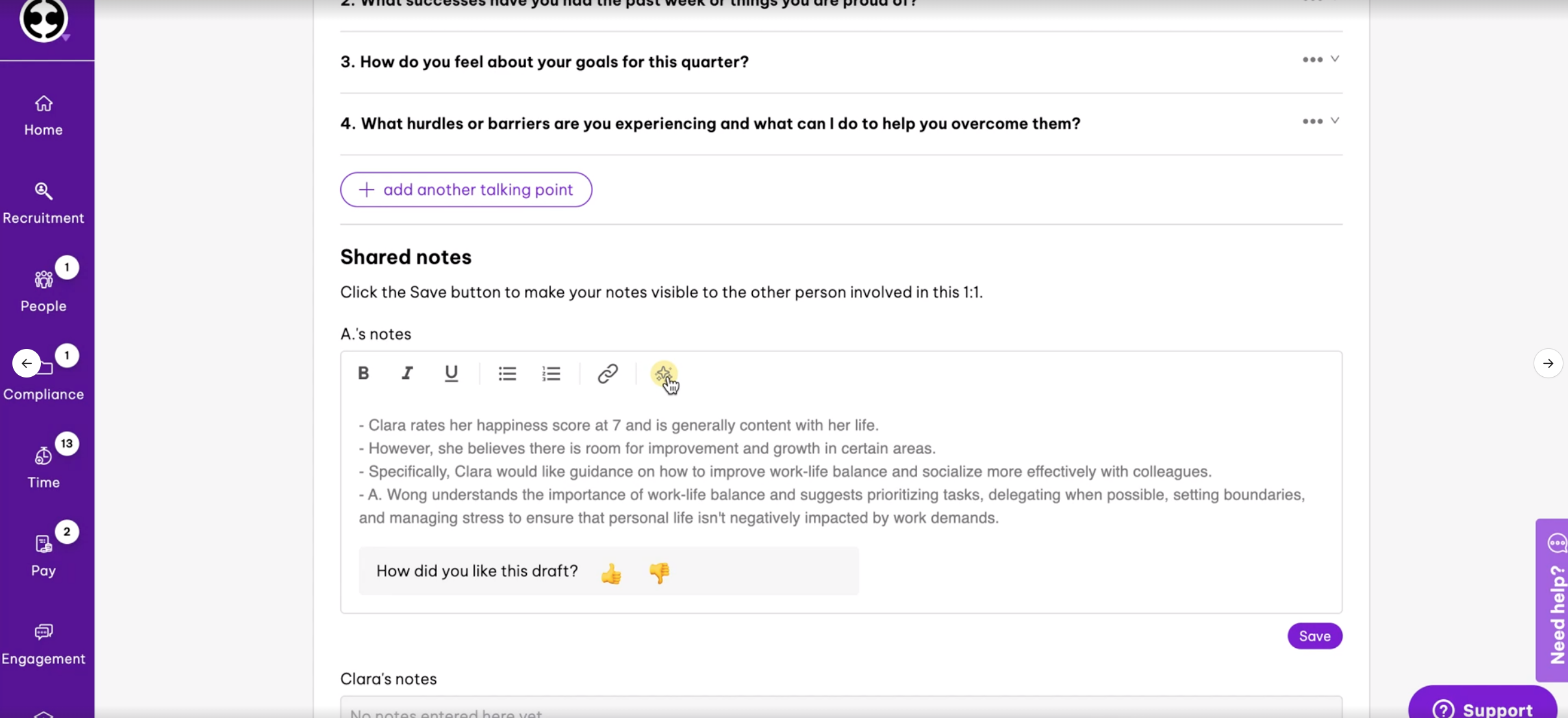Expand question 4 about hurdles and barriers
Image resolution: width=1568 pixels, height=718 pixels.
[1334, 121]
